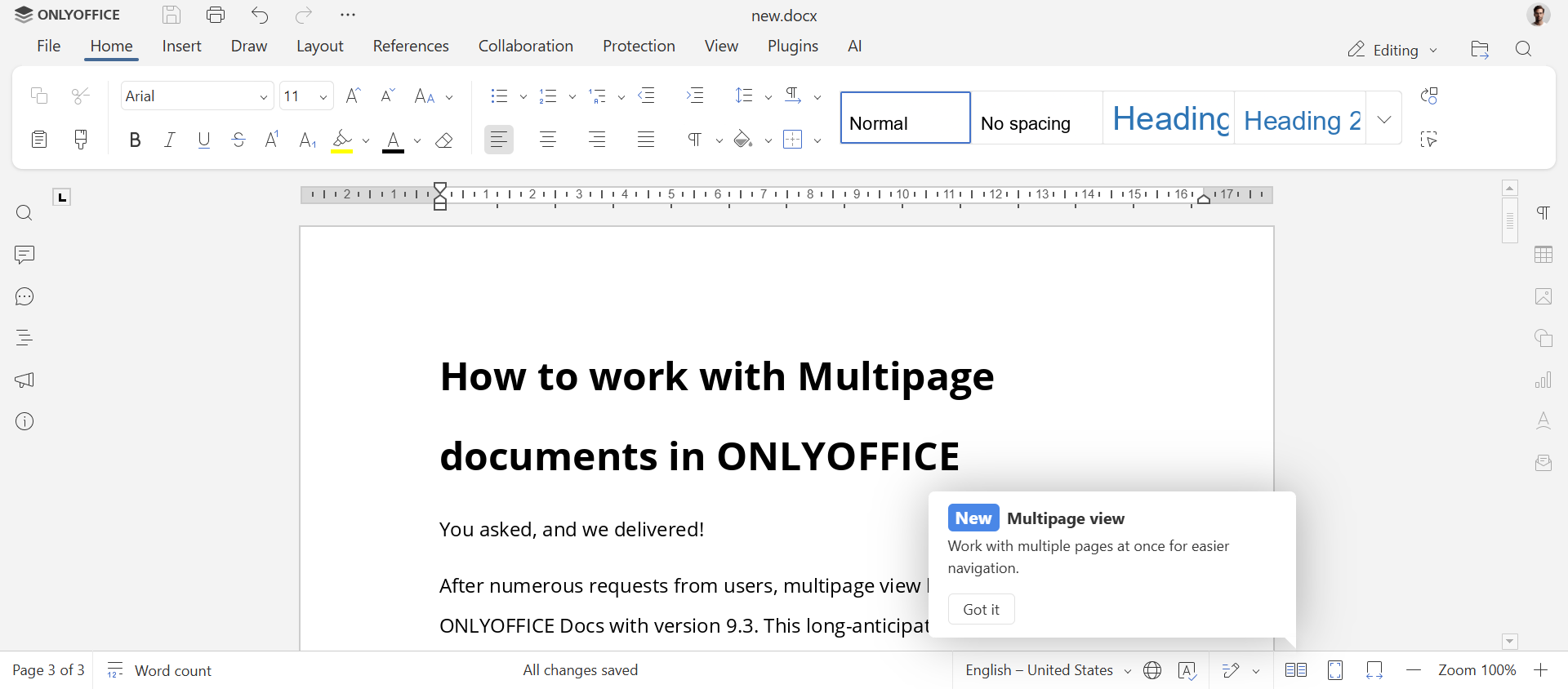
Task: Open the Comments panel in left sidebar
Action: [24, 255]
